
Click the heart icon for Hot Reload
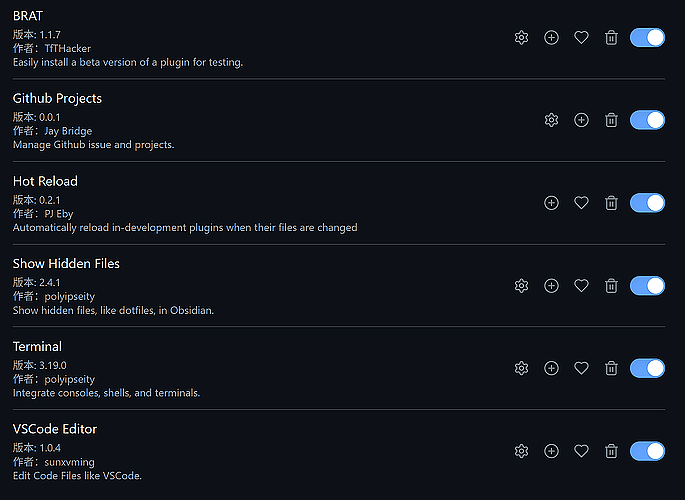click(x=581, y=203)
